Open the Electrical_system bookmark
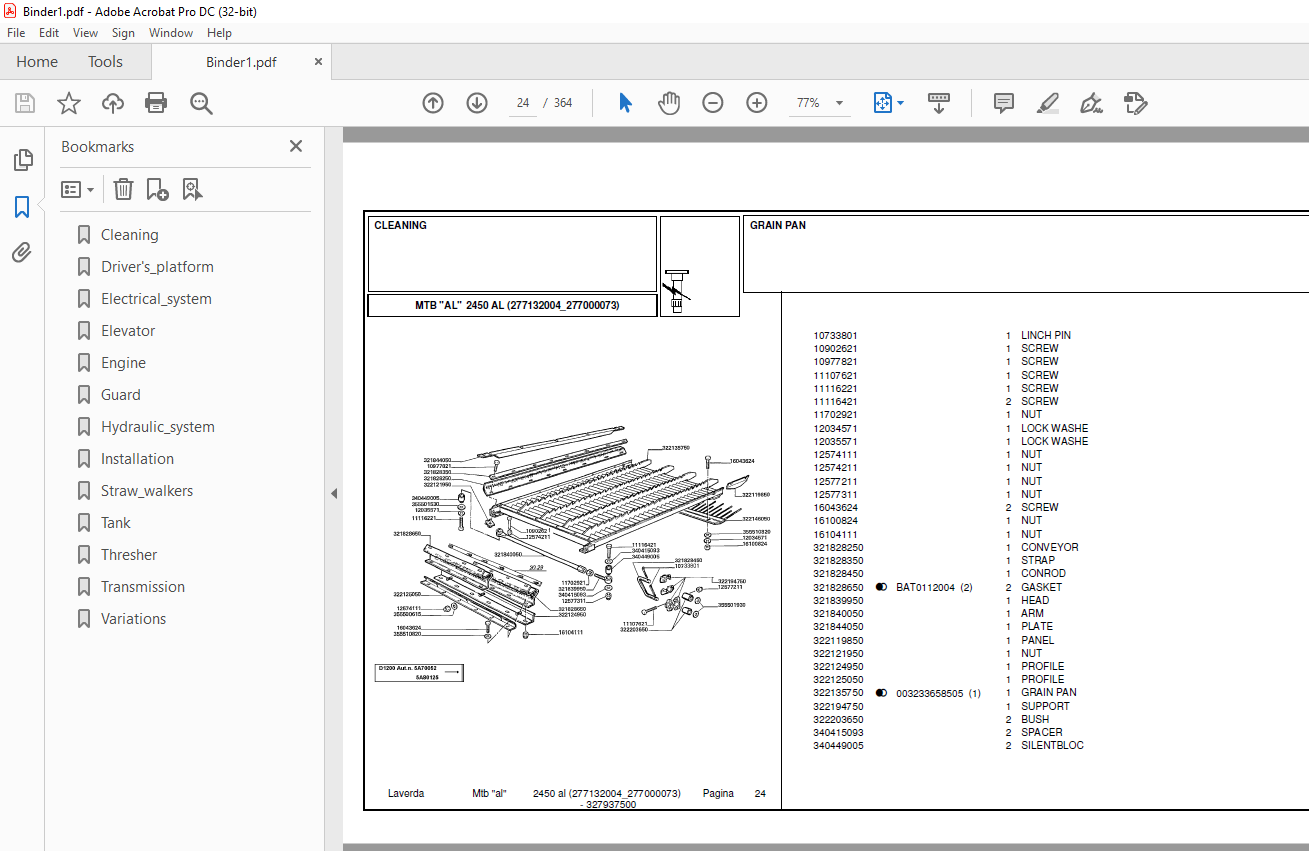The image size is (1309, 851). coord(156,299)
